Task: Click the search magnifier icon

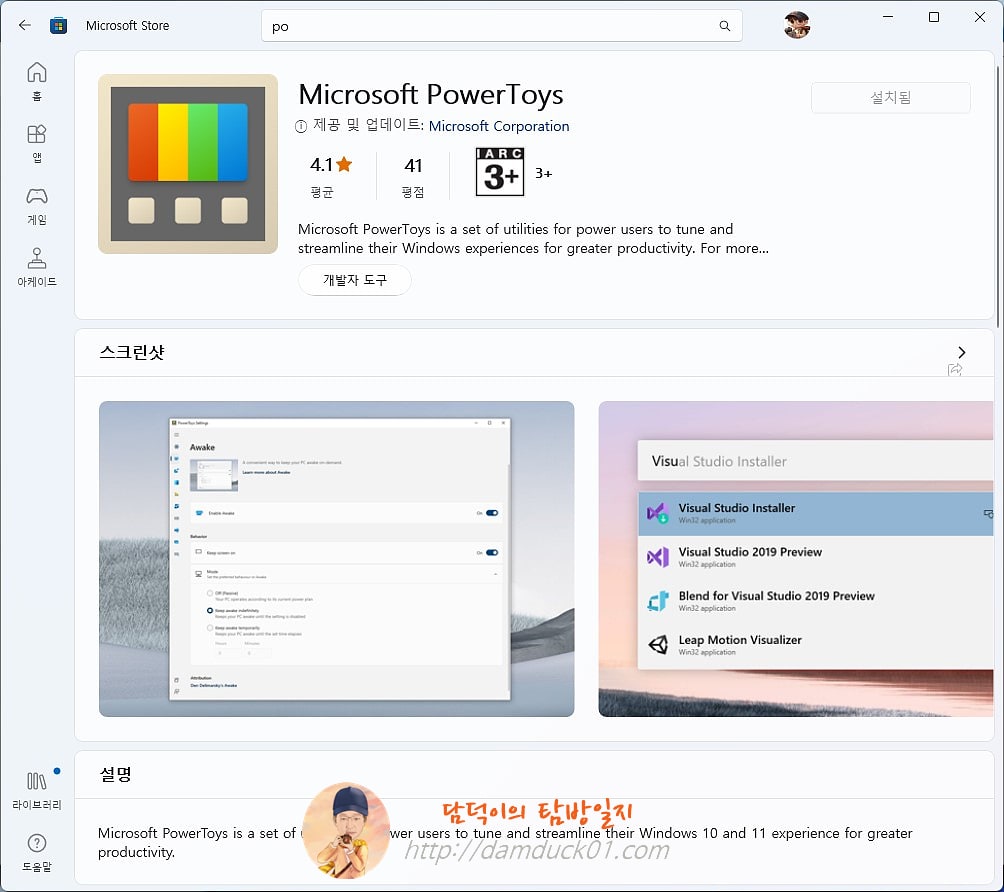Action: tap(724, 26)
